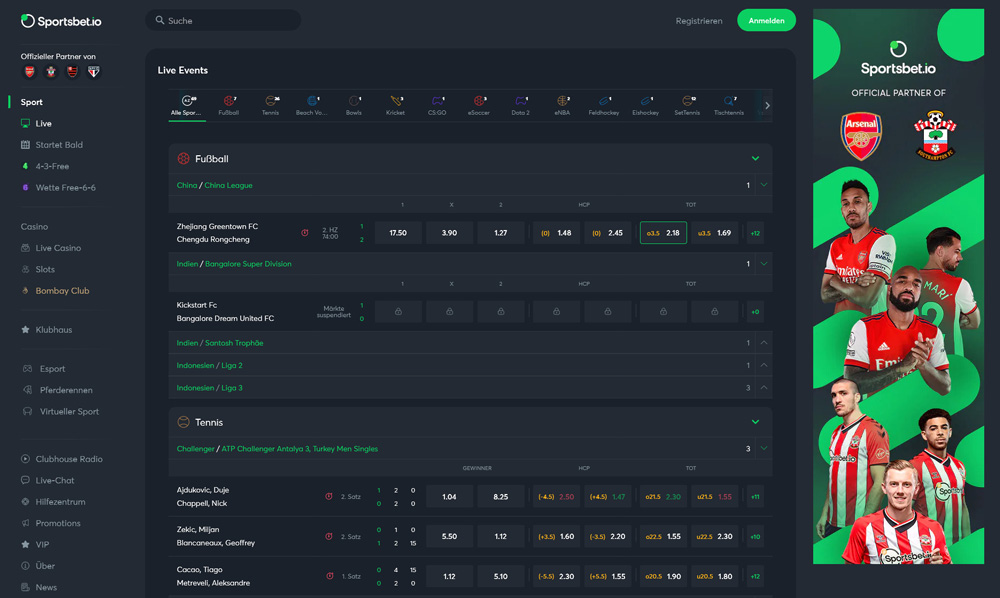Select the Dota 2 tab
Screen dimensions: 1000x598
520,105
